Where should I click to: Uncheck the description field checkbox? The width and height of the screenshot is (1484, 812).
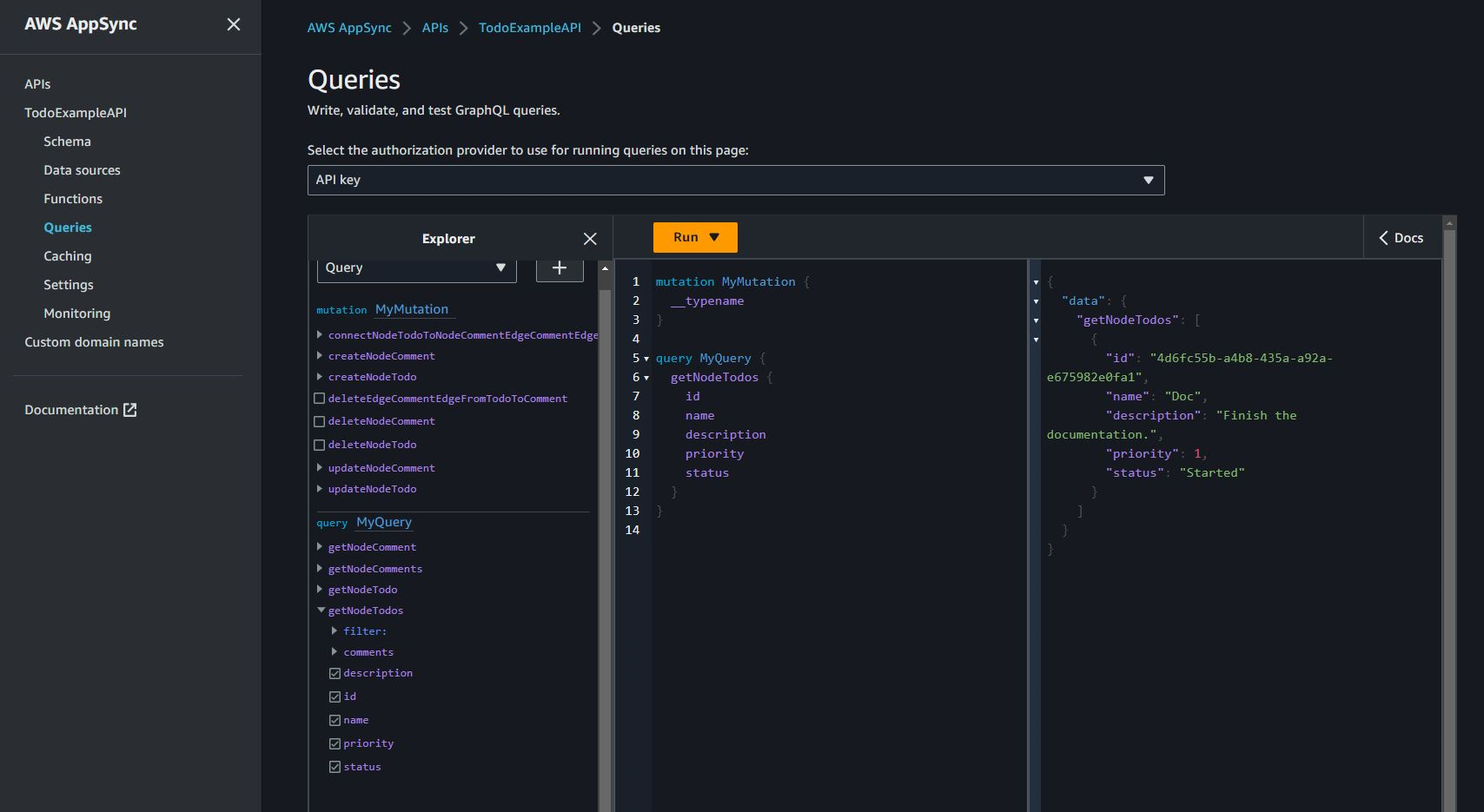[335, 673]
